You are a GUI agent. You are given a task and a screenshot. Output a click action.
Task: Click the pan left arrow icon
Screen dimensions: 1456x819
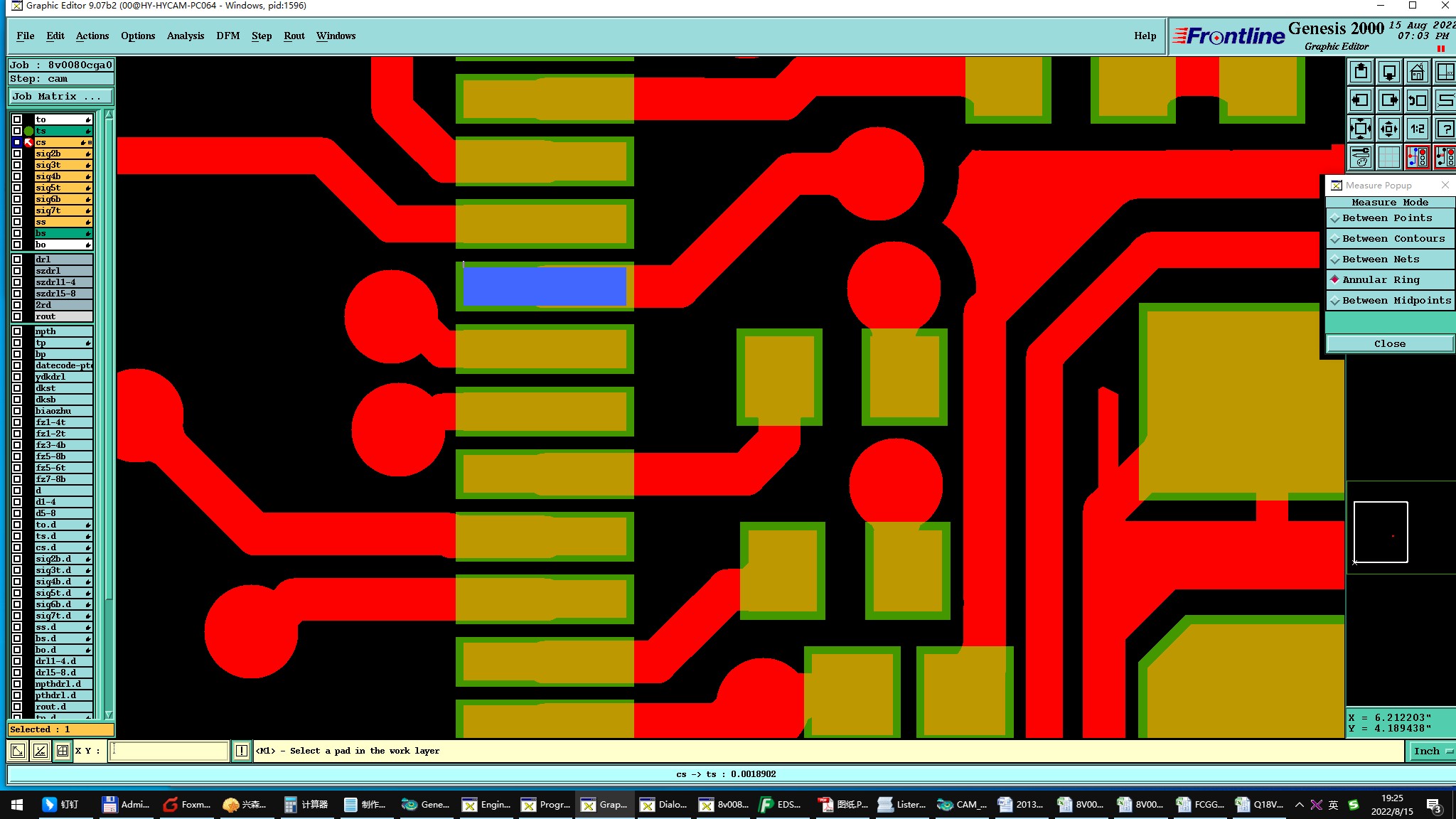coord(1360,100)
